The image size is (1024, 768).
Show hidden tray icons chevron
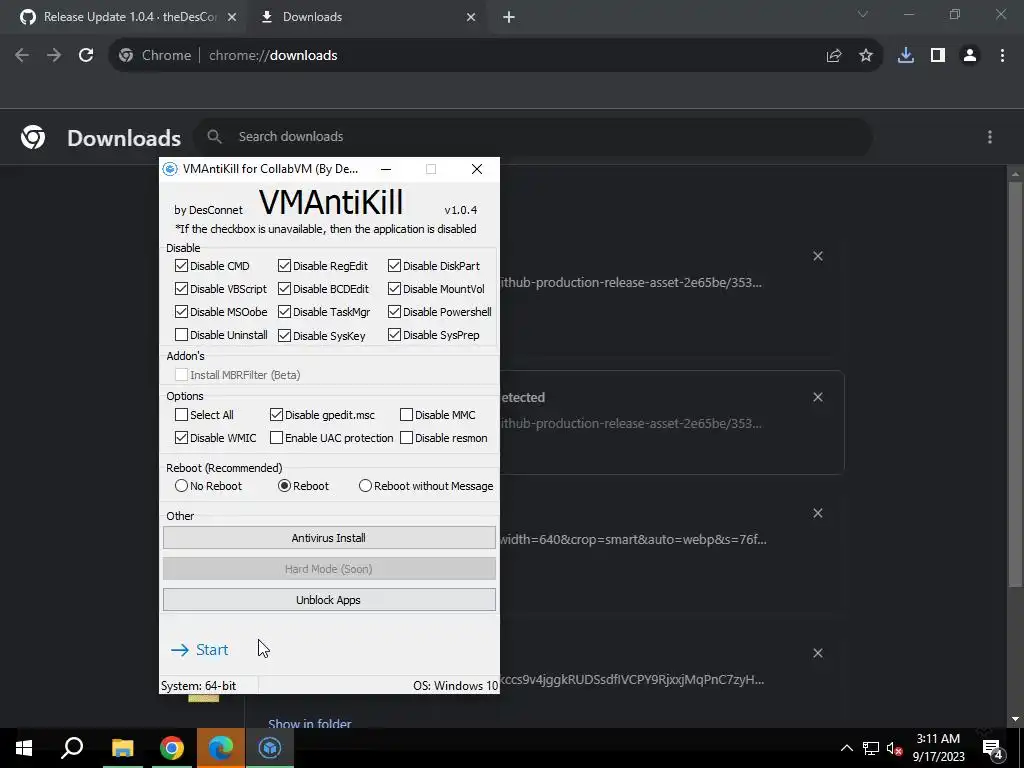coord(846,748)
